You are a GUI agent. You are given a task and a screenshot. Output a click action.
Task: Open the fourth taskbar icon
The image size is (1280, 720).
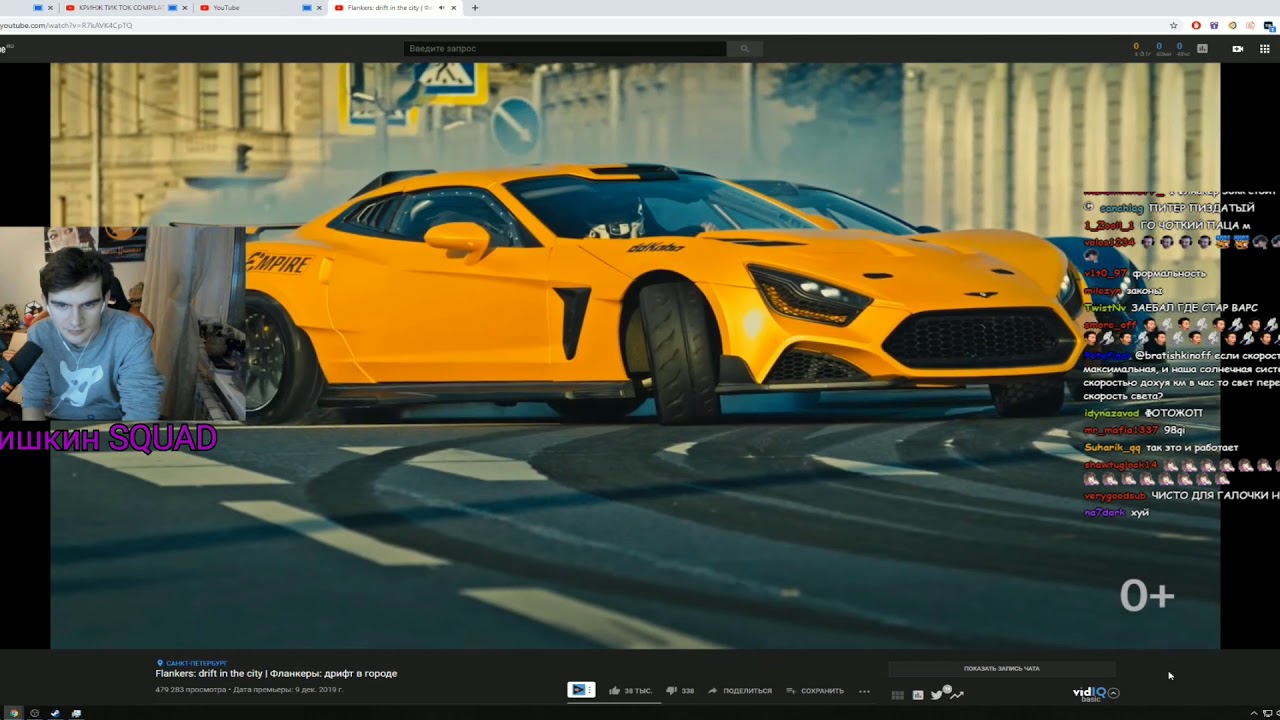coord(76,713)
